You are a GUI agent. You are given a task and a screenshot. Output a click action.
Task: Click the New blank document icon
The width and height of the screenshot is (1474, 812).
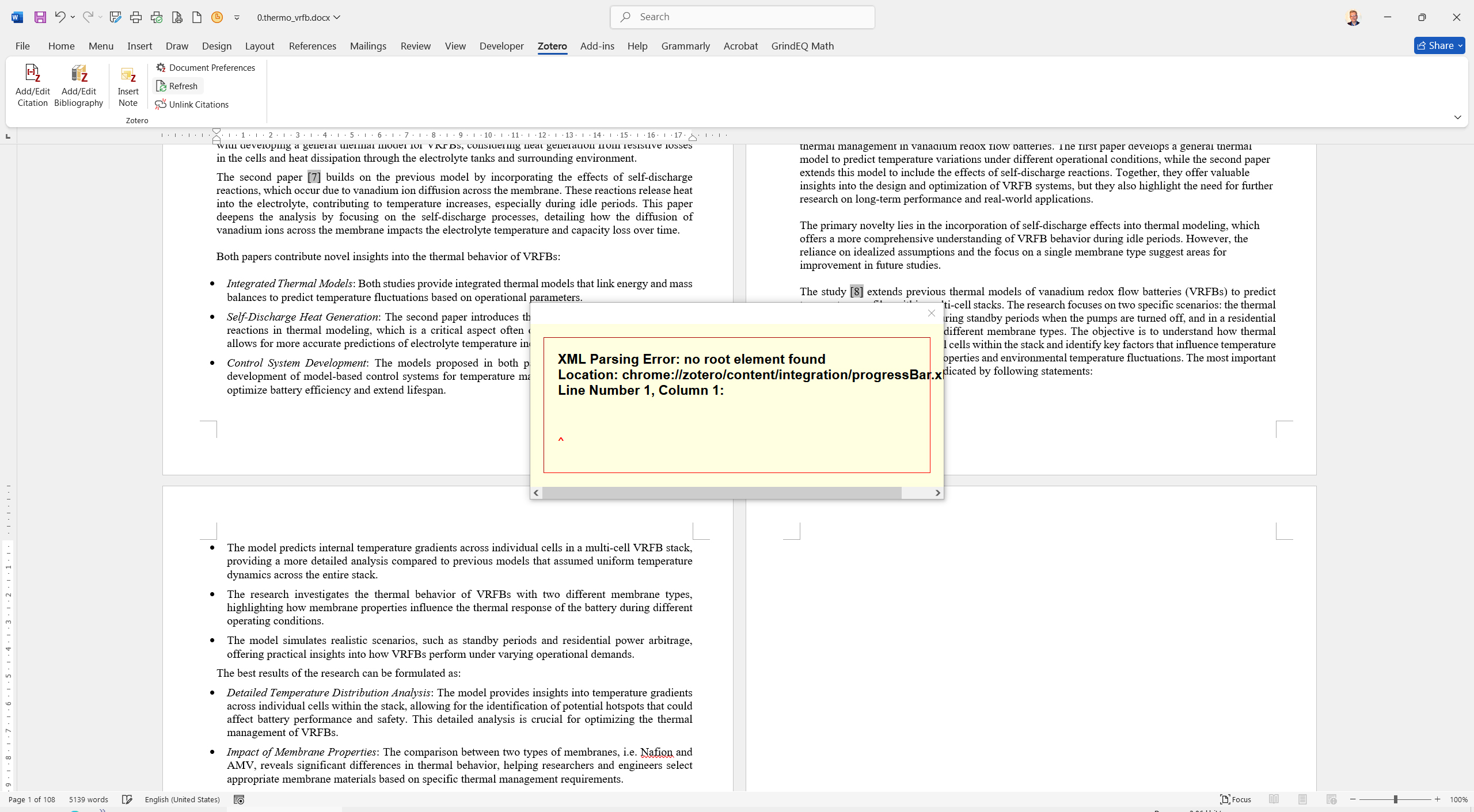coord(197,17)
